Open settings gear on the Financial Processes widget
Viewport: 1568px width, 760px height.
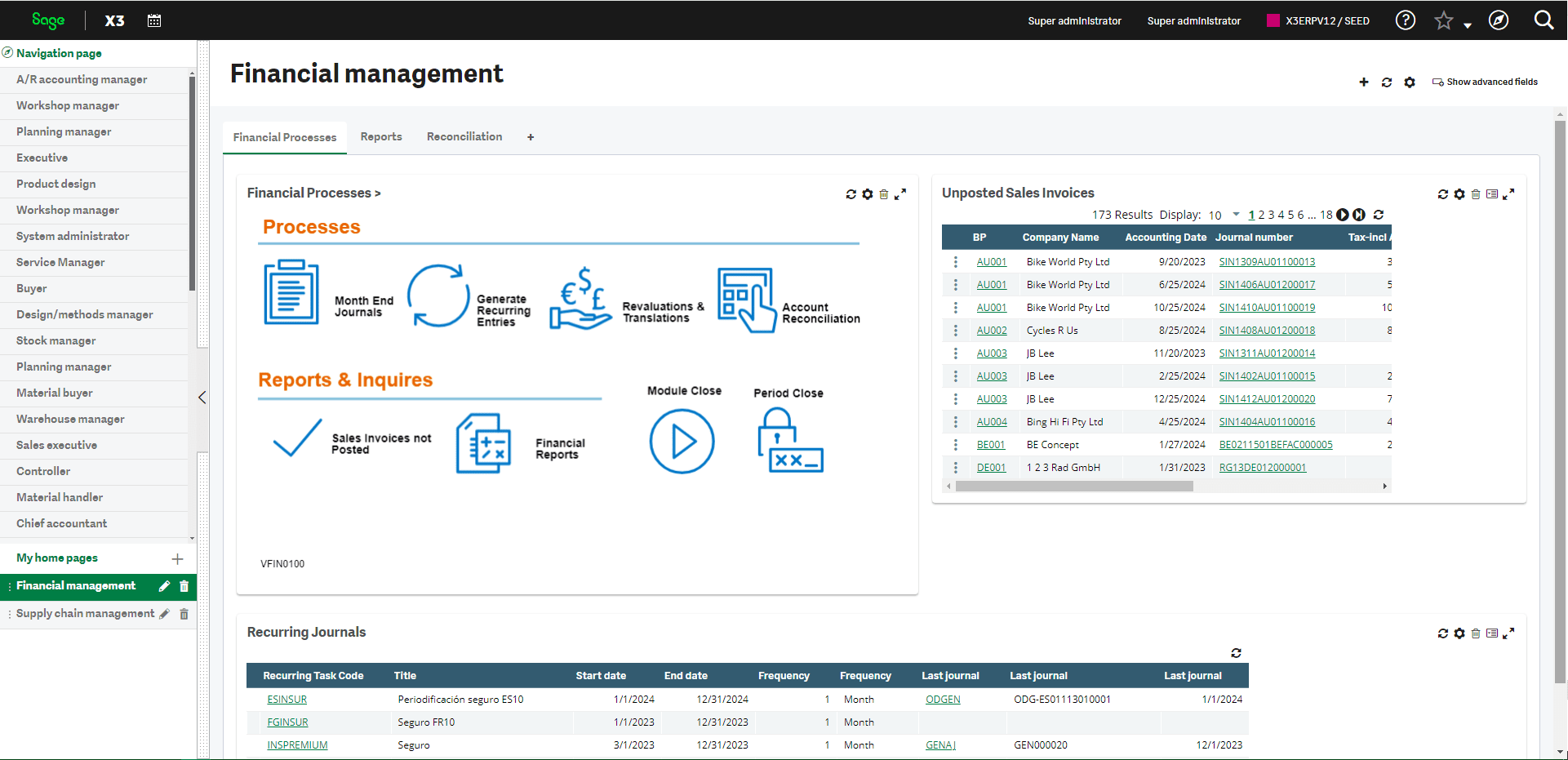tap(867, 194)
